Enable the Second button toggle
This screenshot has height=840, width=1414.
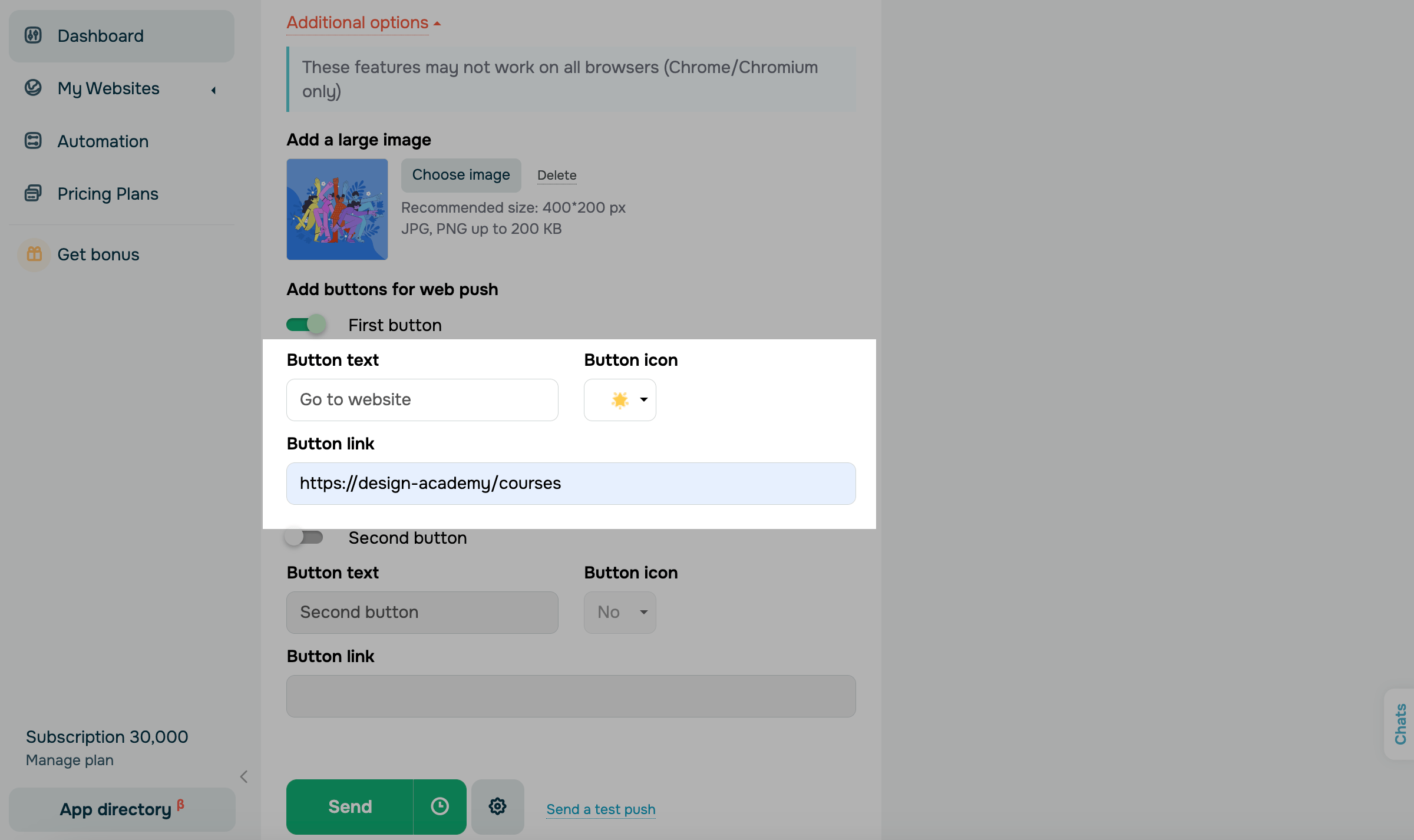[x=304, y=537]
